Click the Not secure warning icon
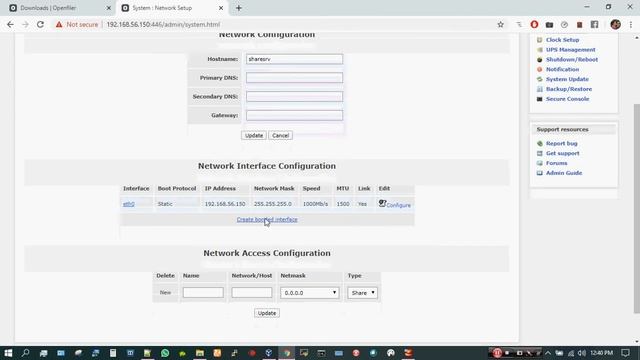The image size is (640, 360). (59, 24)
